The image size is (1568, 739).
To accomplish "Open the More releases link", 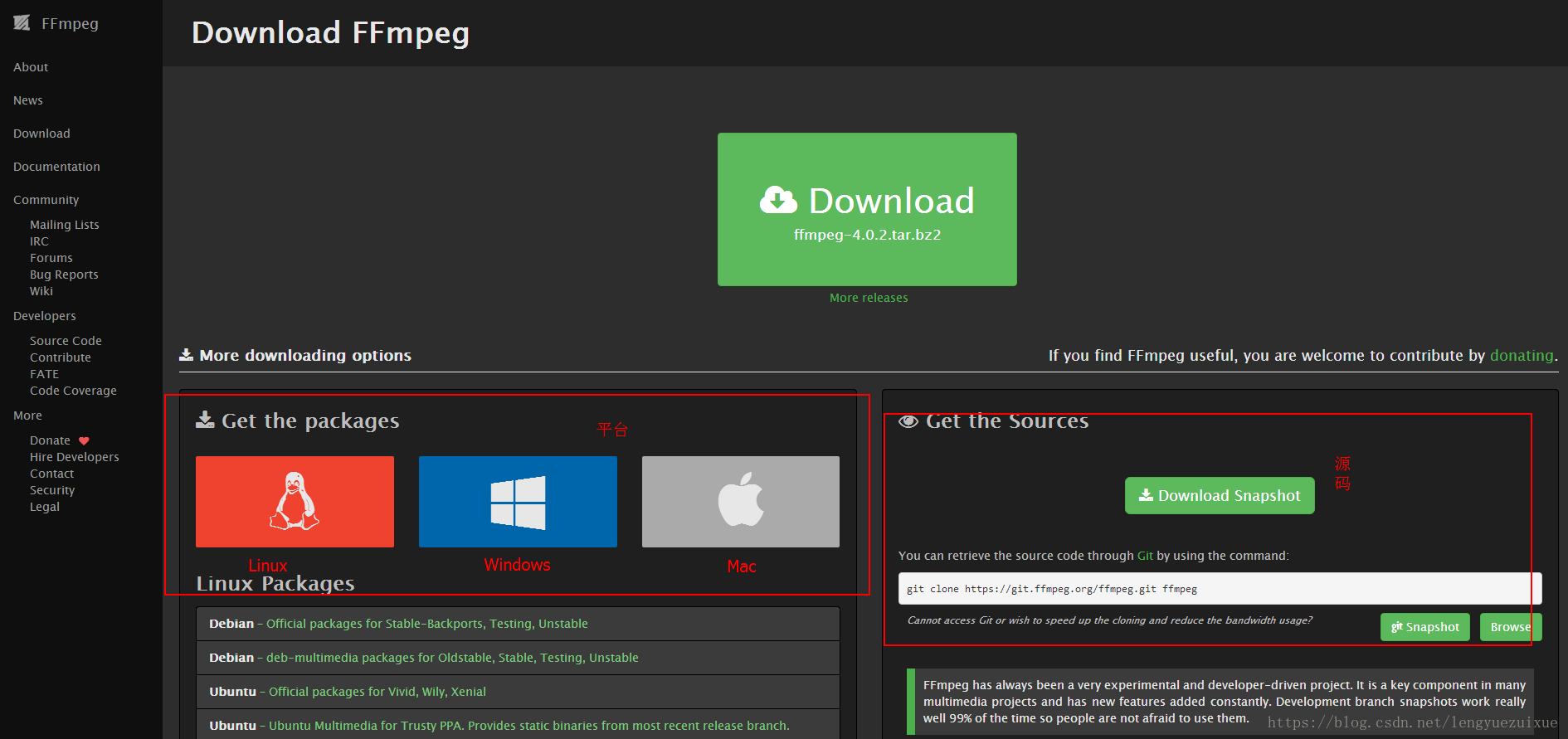I will pyautogui.click(x=869, y=298).
